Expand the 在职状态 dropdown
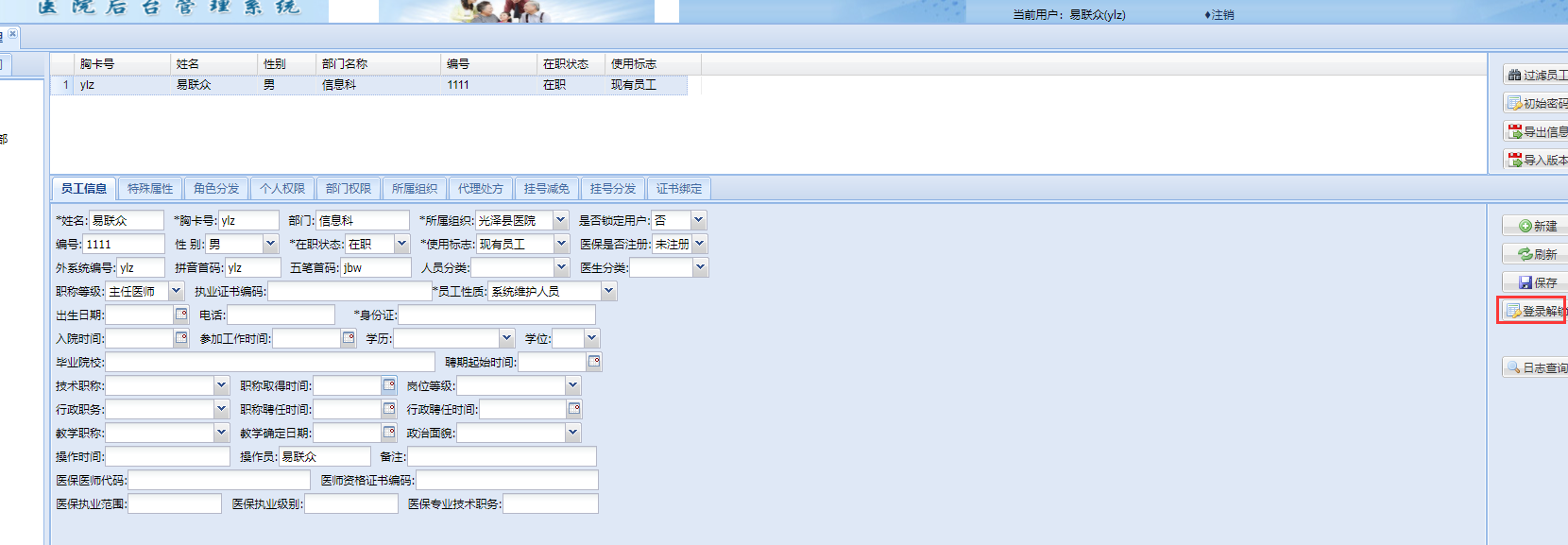The width and height of the screenshot is (1568, 545). tap(401, 244)
